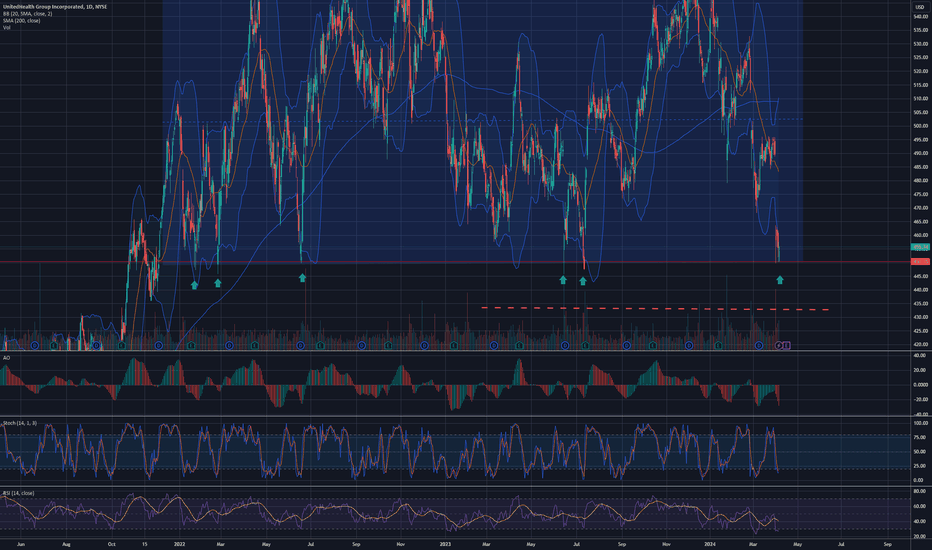
Task: Select the SMA (200, close) indicator legend
Action: click(x=21, y=20)
